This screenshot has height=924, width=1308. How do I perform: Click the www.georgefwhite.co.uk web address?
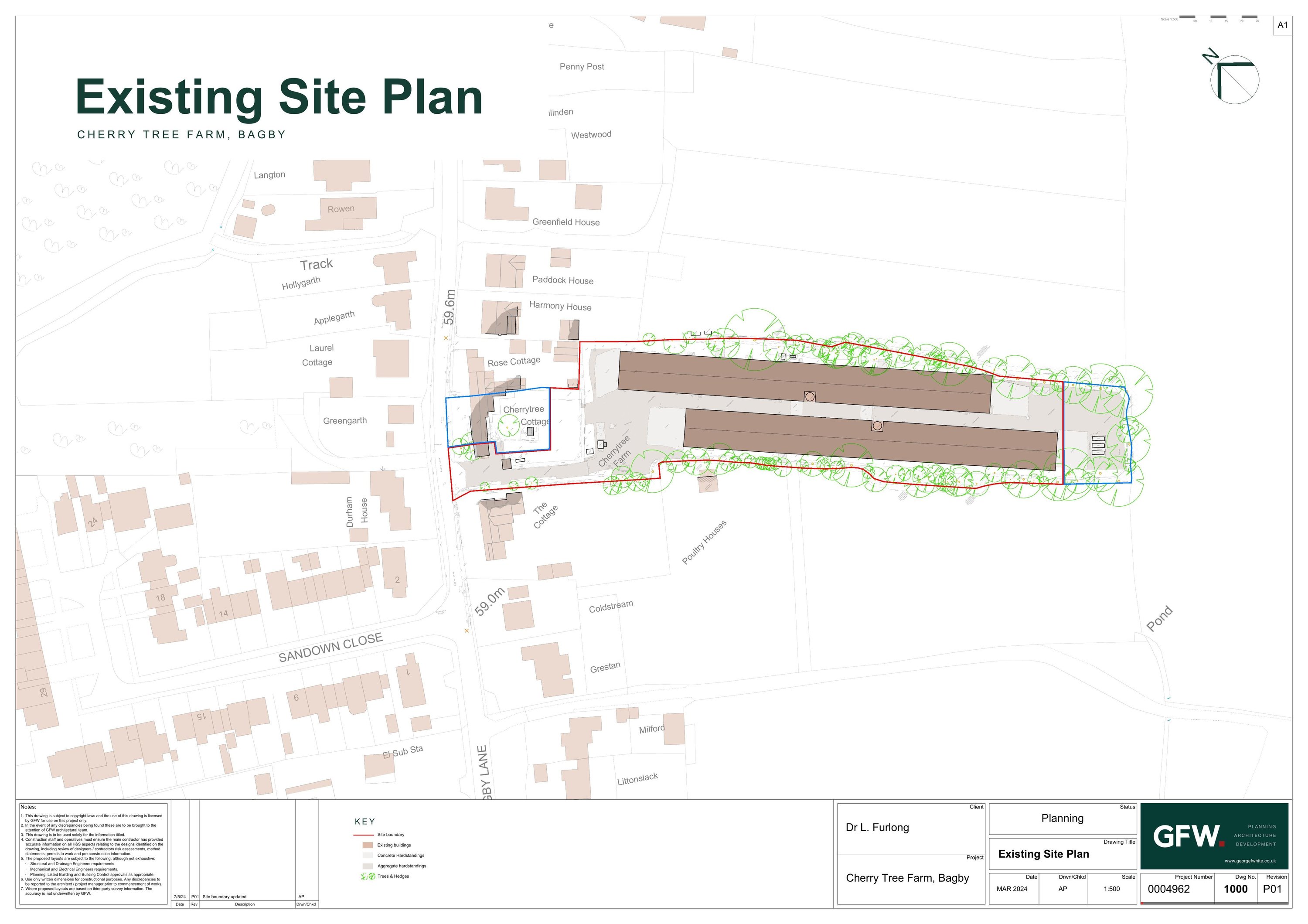point(1250,861)
